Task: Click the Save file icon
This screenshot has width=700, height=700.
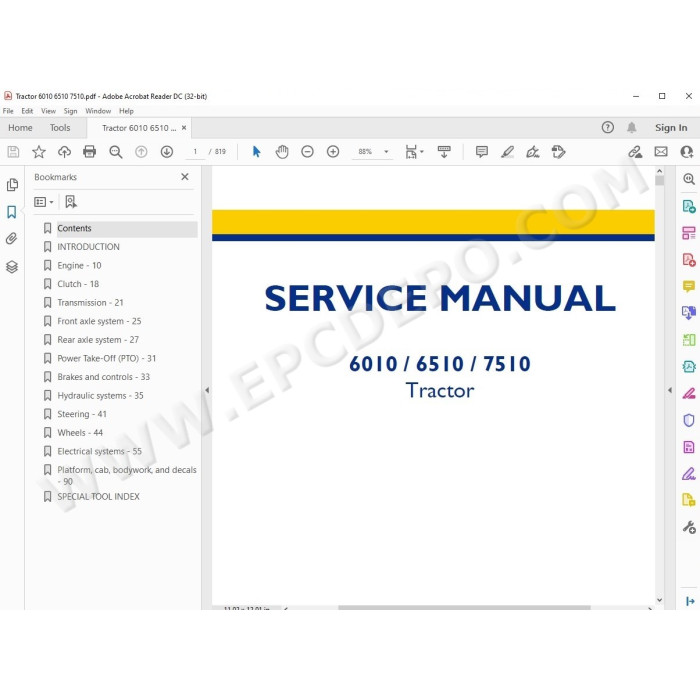Action: click(13, 152)
